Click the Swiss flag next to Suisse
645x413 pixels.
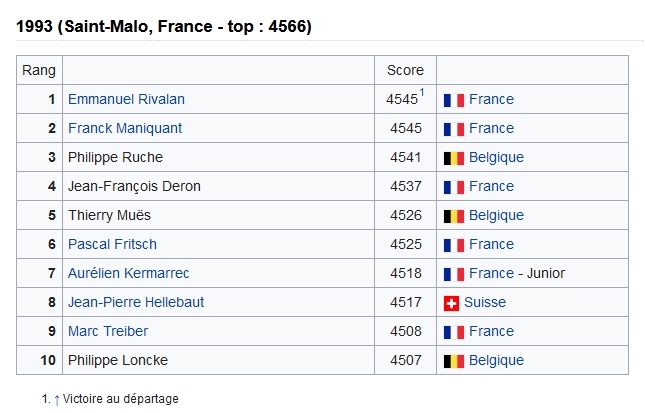pos(451,303)
